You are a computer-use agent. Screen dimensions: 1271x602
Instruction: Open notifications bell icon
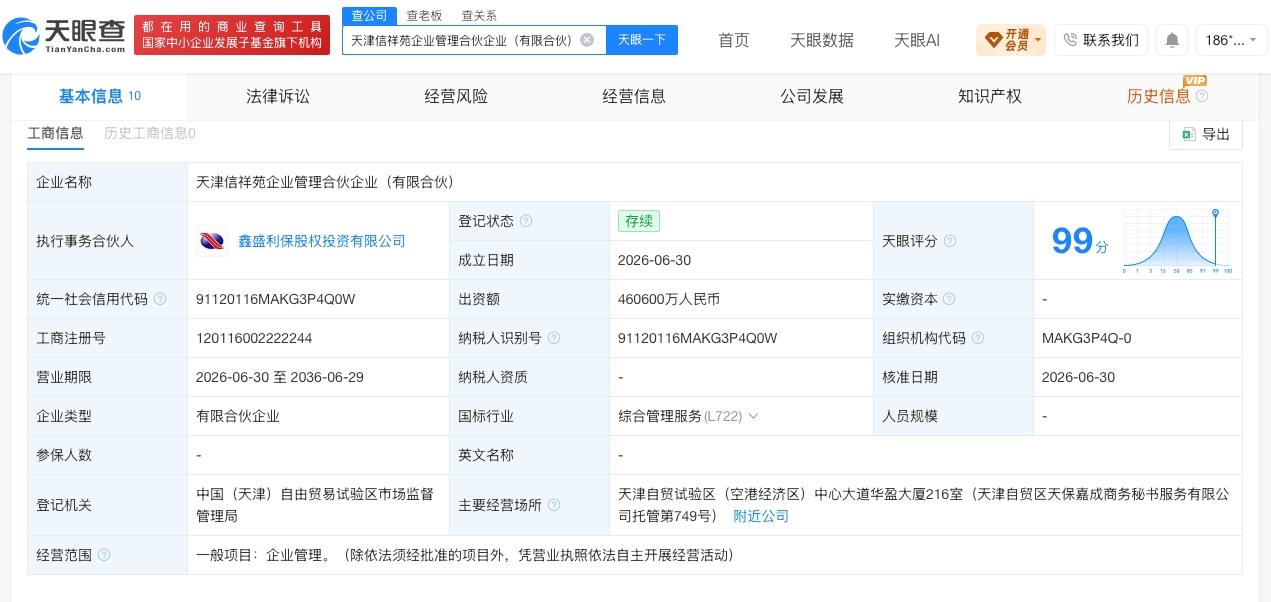coord(1172,40)
